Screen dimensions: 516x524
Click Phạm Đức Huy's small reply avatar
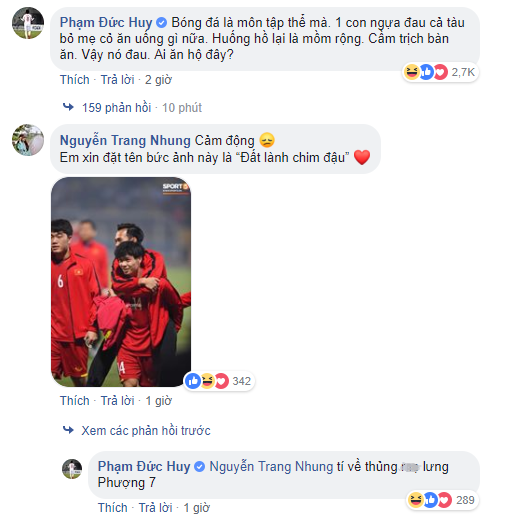pos(72,469)
